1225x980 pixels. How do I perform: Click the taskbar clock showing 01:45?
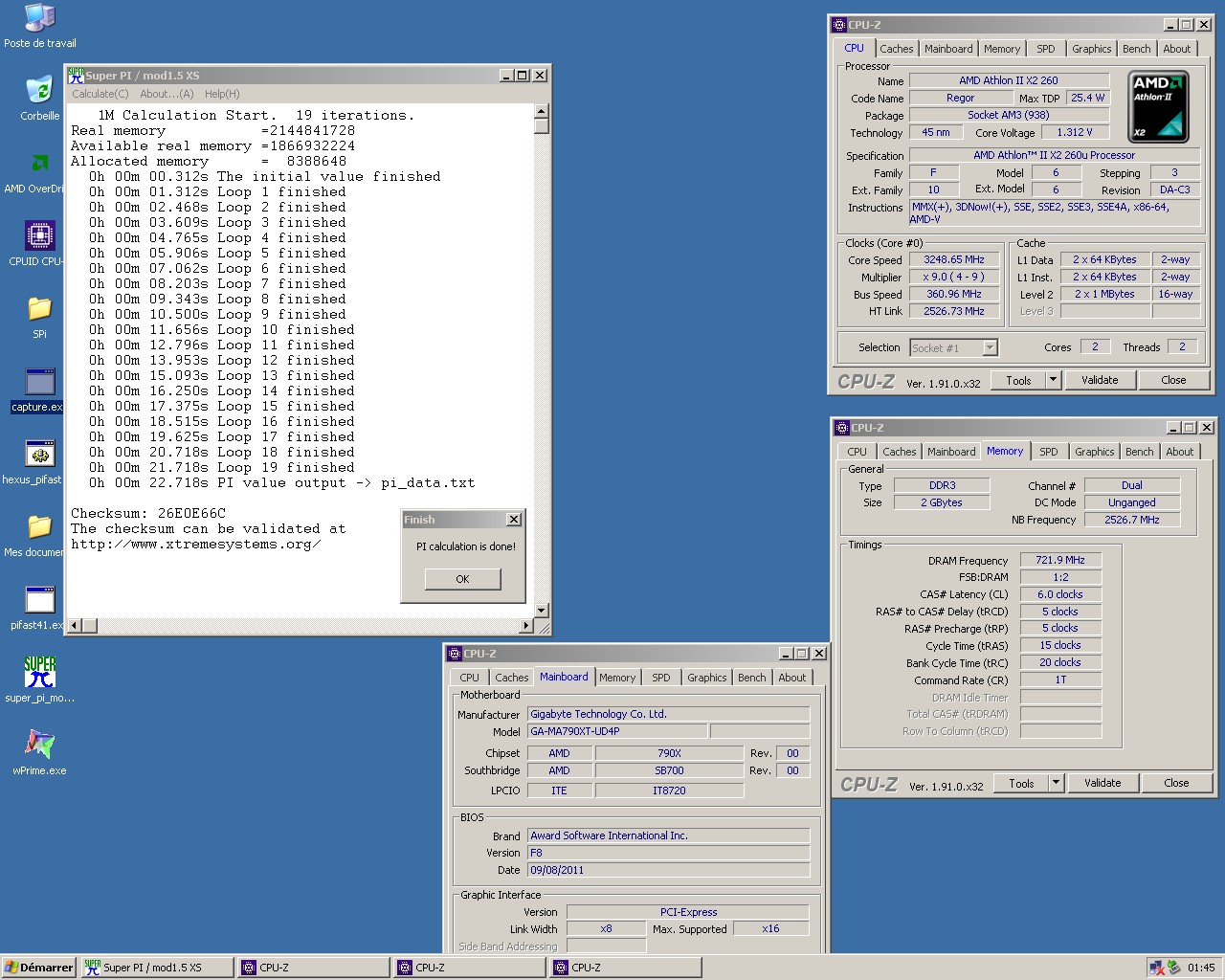pyautogui.click(x=1201, y=968)
